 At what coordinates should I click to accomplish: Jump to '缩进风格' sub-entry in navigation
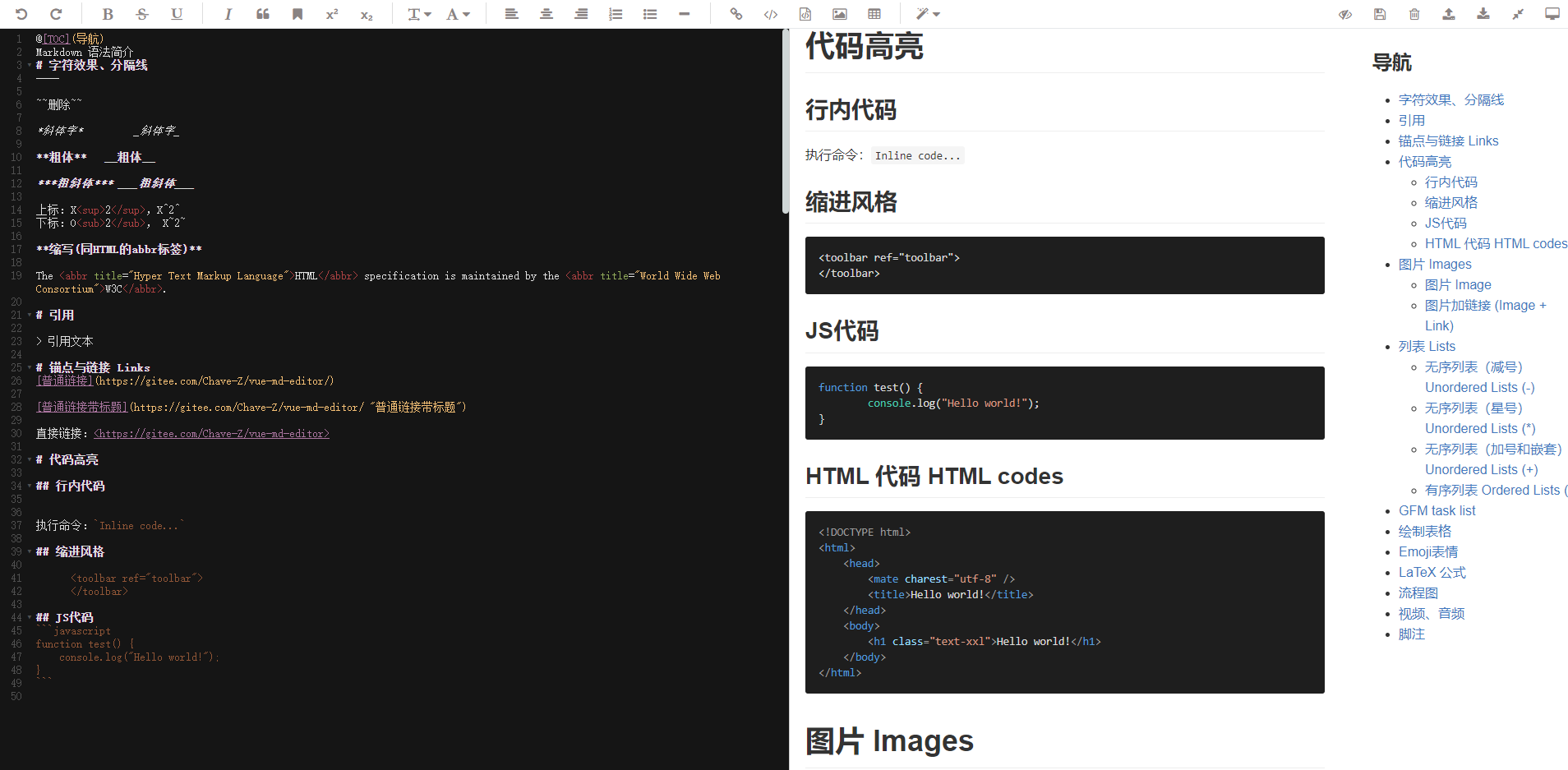1451,202
